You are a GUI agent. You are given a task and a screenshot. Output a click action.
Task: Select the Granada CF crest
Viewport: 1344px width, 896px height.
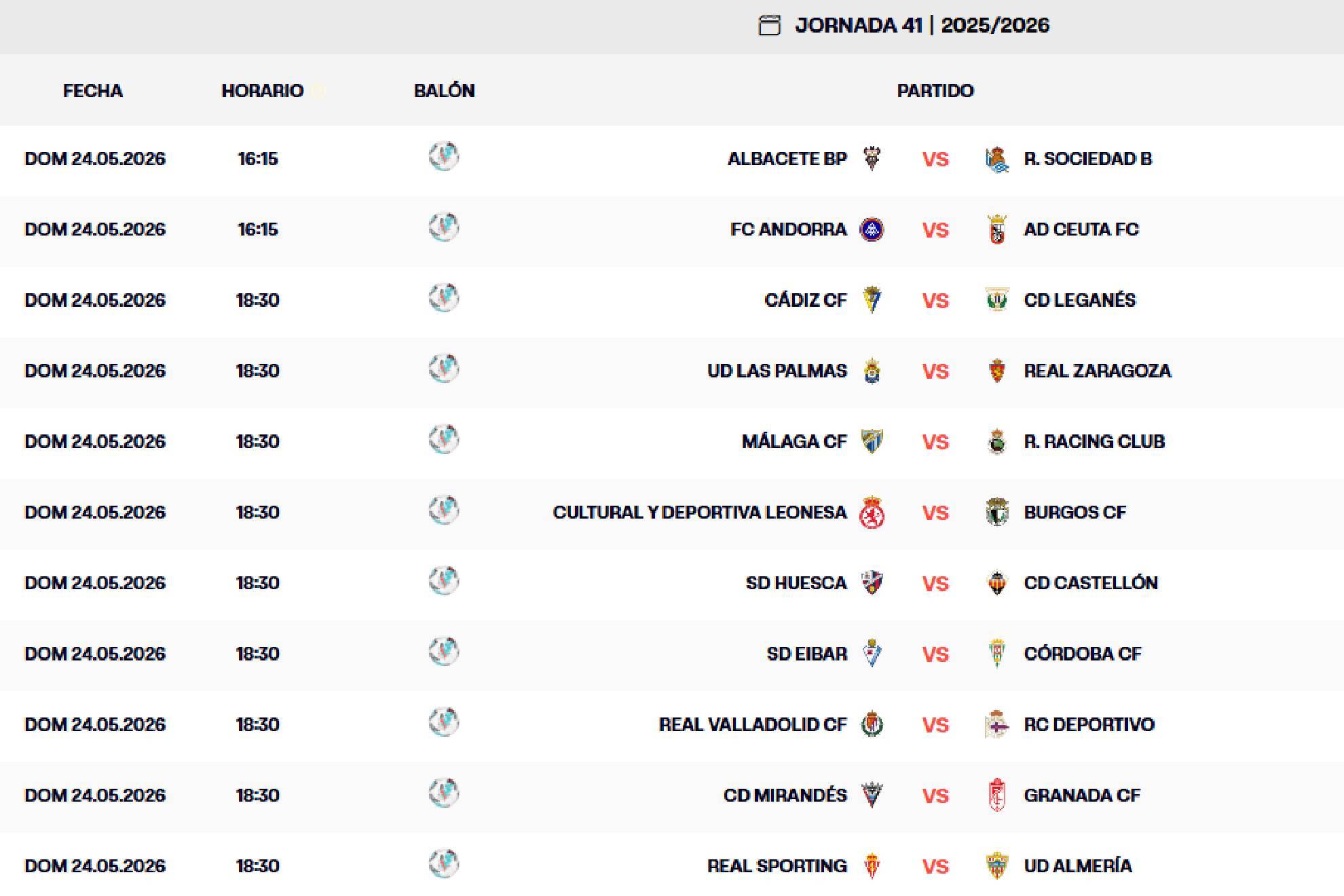[996, 795]
